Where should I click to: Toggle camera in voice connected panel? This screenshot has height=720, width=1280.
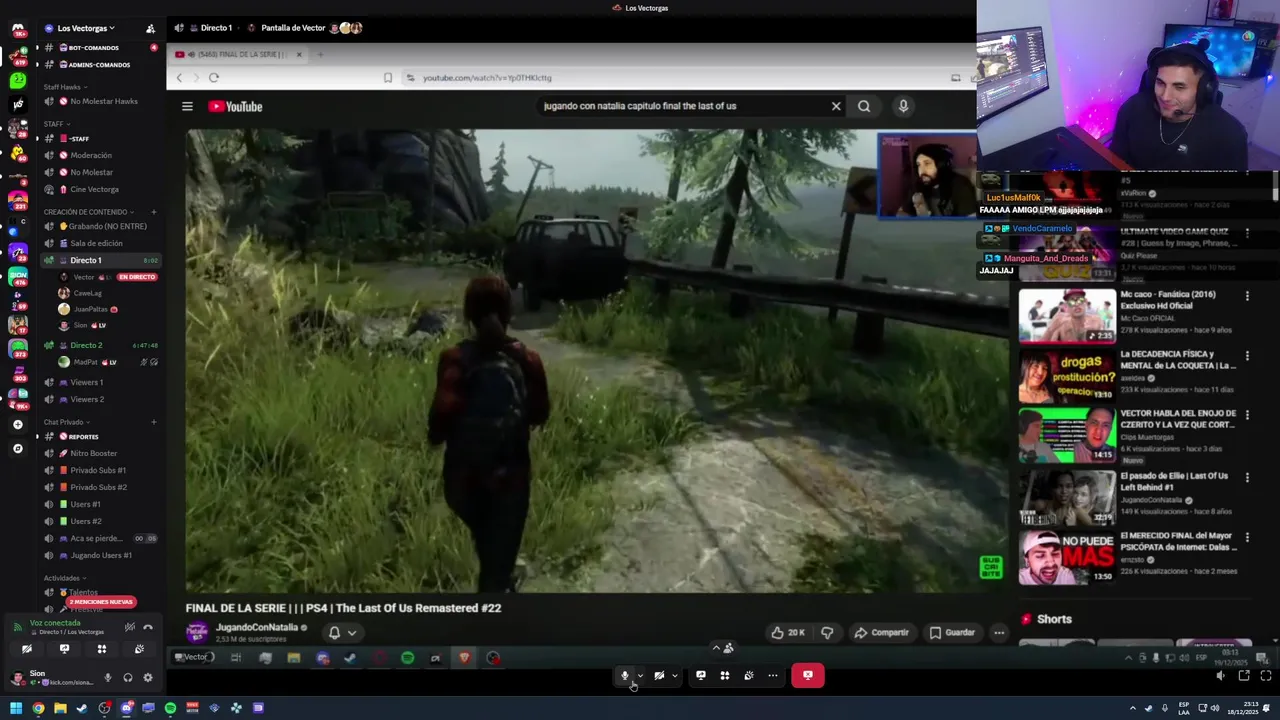27,649
